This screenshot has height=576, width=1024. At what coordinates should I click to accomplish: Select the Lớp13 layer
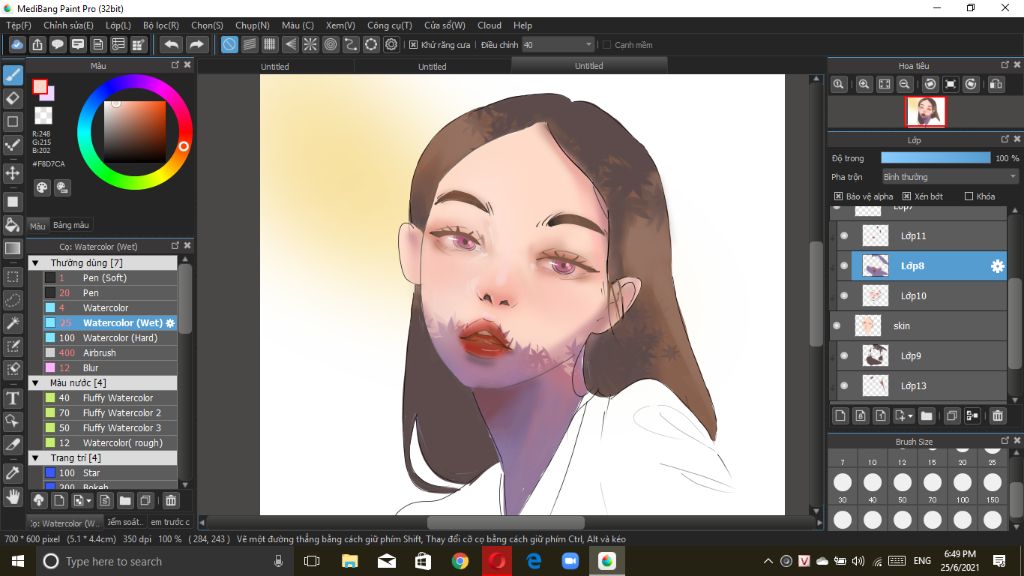point(929,386)
